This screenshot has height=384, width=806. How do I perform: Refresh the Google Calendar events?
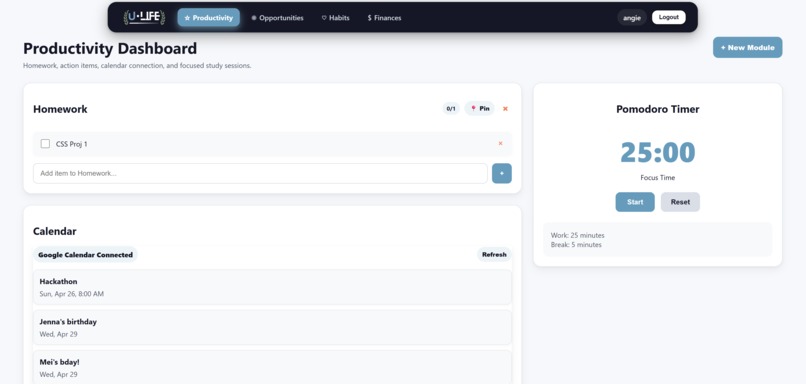click(494, 254)
